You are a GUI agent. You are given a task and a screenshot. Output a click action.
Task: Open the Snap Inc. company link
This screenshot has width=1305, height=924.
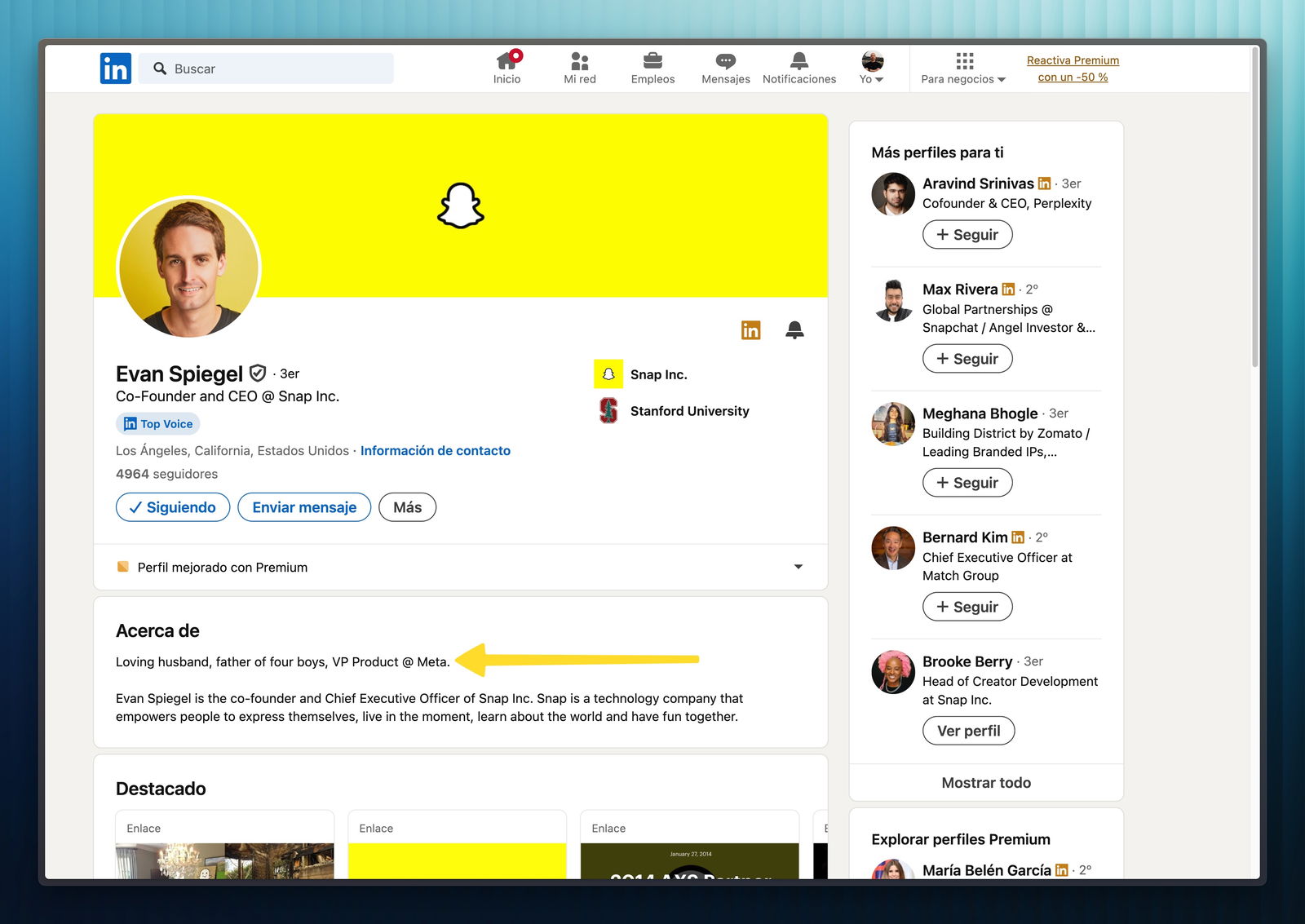[x=659, y=374]
